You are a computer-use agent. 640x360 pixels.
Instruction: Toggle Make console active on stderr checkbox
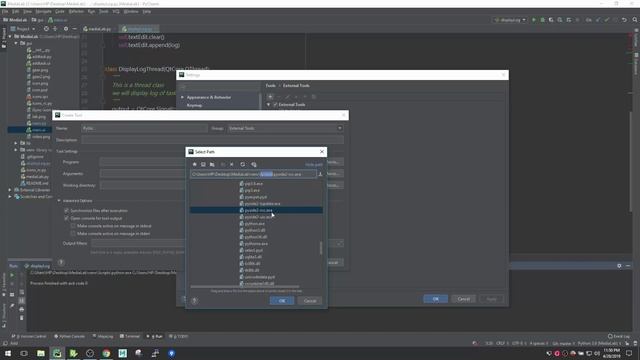tap(73, 234)
